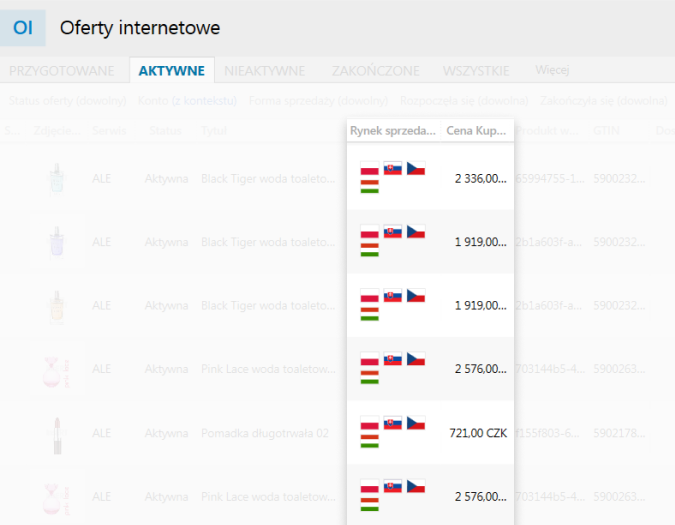This screenshot has height=525, width=675.
Task: Switch to the NIEAKTYWNE tab
Action: pyautogui.click(x=264, y=71)
